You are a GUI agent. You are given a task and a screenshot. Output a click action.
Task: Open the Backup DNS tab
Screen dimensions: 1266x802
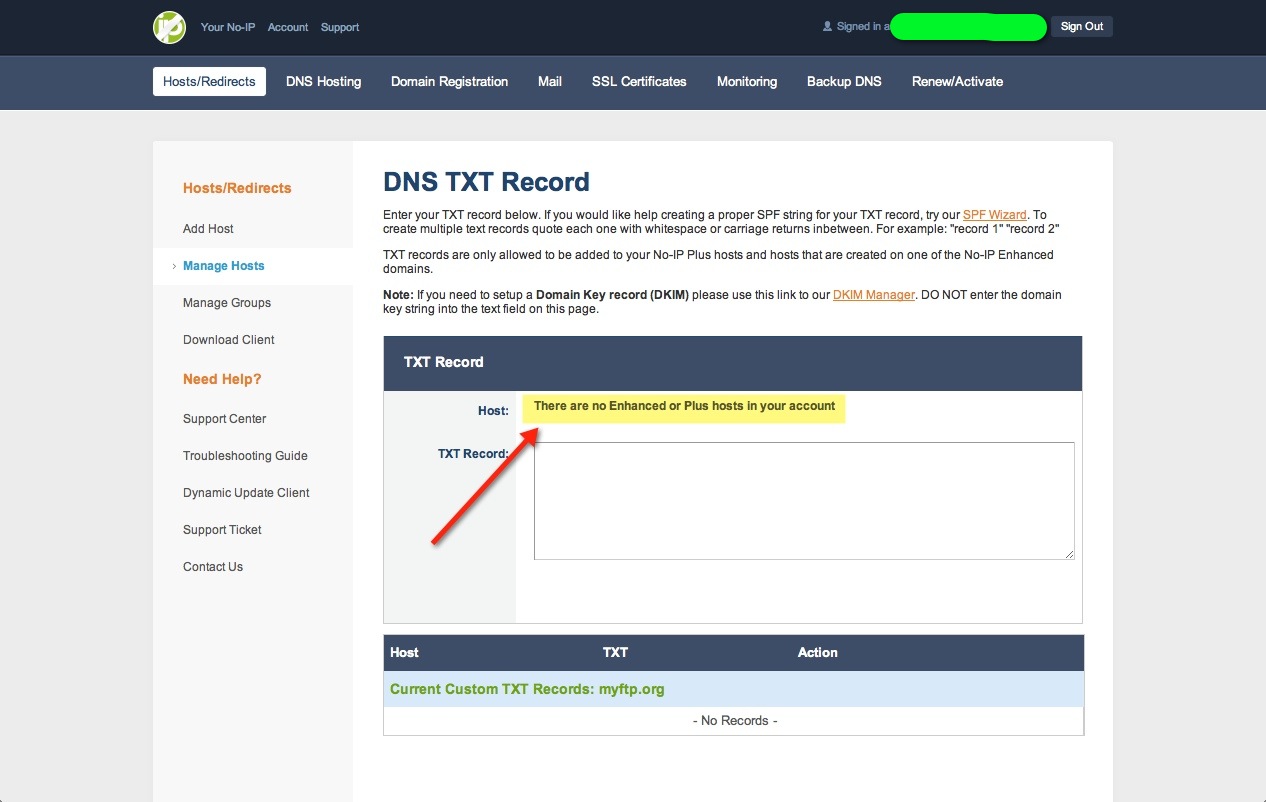point(844,82)
